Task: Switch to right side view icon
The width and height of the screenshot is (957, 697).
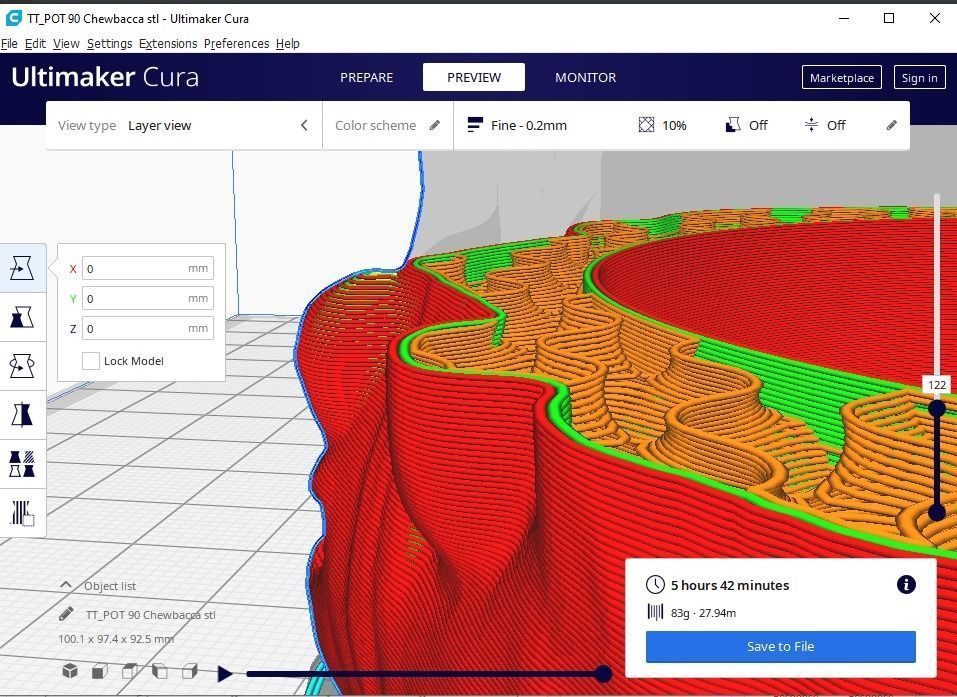Action: point(190,671)
